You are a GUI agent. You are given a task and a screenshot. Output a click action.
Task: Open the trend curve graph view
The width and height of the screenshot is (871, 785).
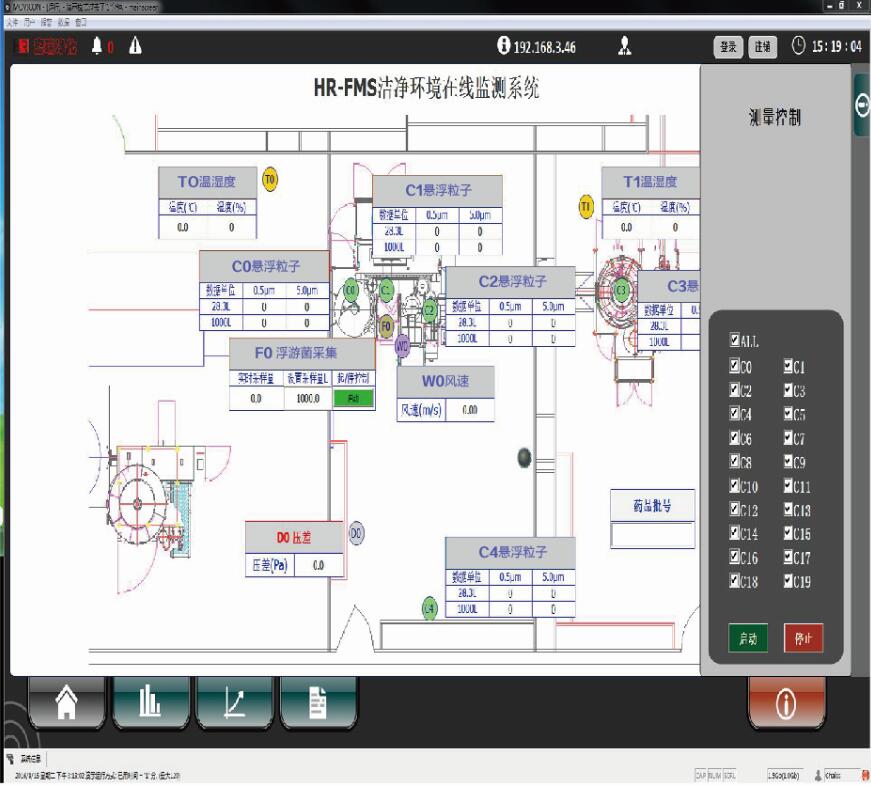[x=235, y=703]
